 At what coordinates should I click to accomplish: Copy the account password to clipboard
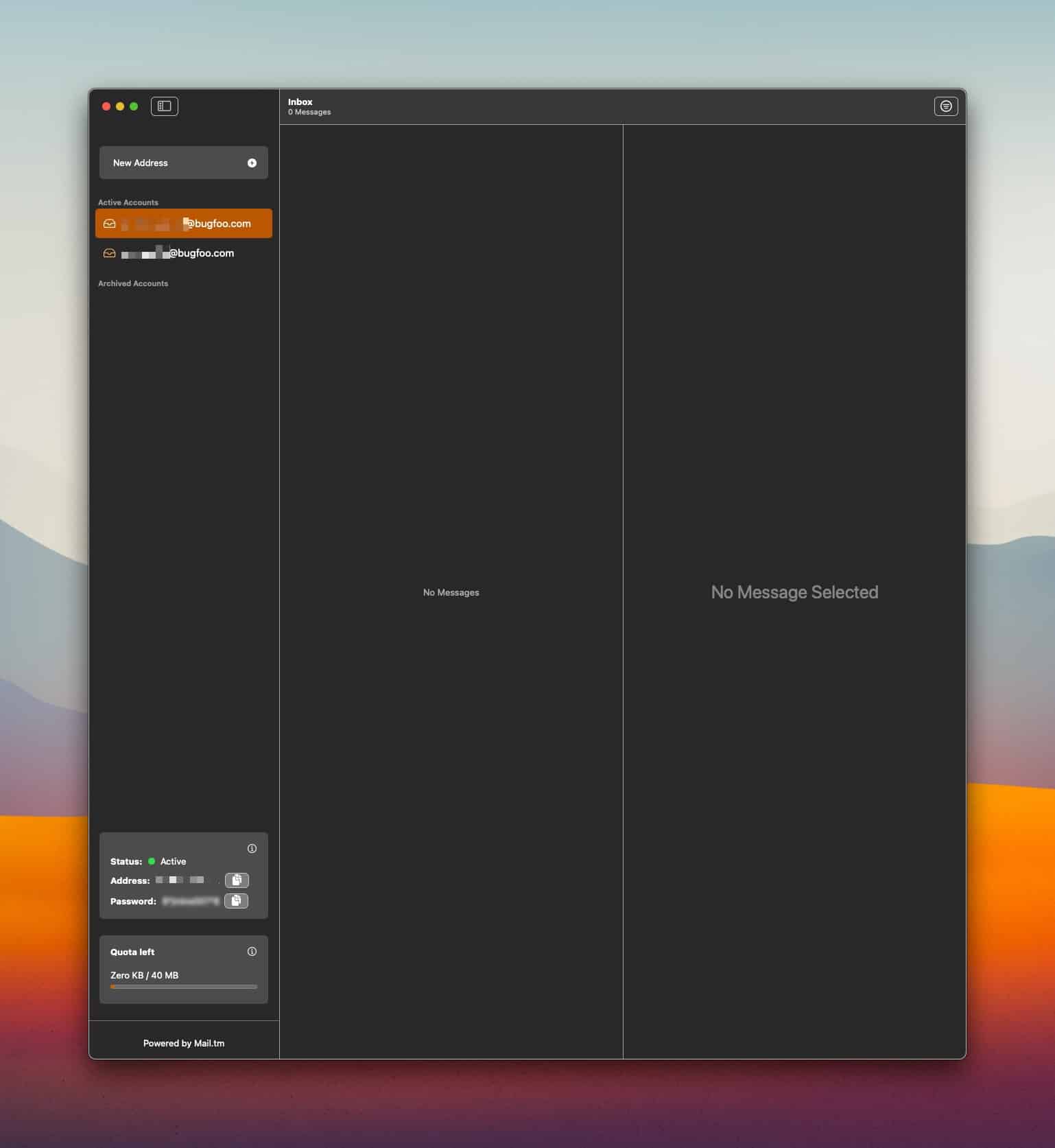click(x=236, y=901)
